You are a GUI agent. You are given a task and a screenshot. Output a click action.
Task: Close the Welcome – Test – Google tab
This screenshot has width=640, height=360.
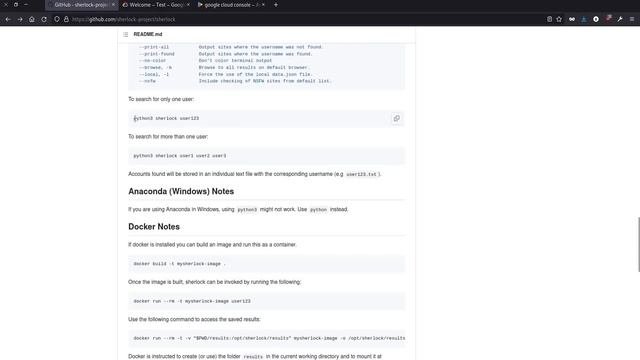[x=188, y=5]
